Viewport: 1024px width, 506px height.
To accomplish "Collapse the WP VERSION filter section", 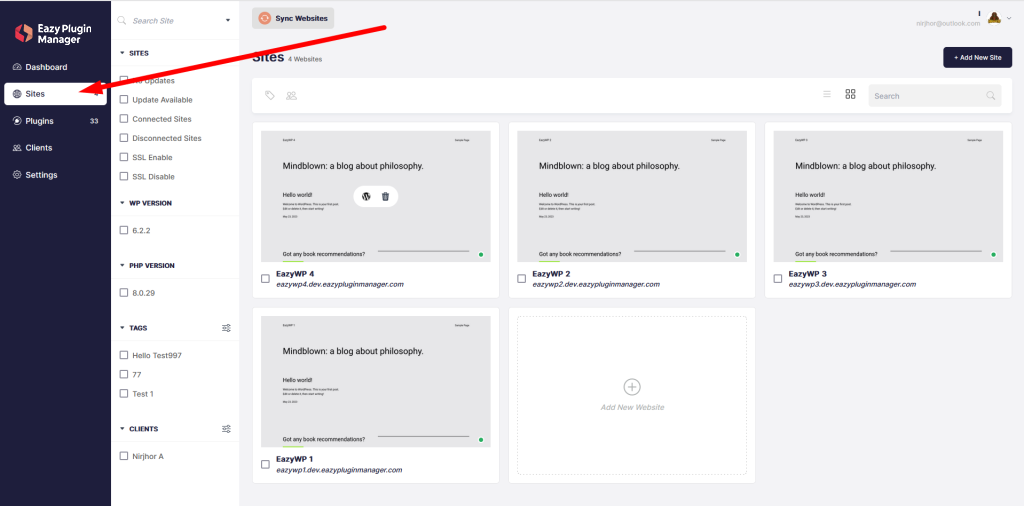I will click(x=122, y=203).
